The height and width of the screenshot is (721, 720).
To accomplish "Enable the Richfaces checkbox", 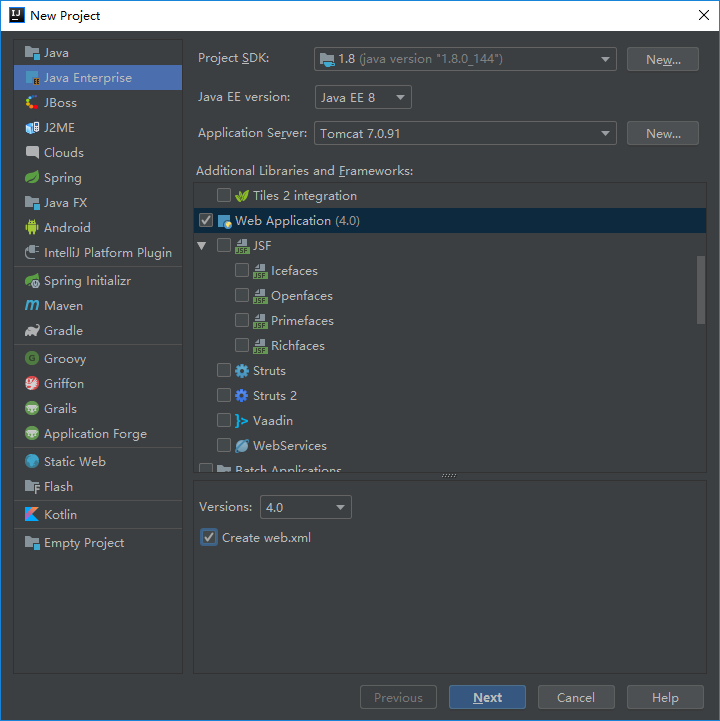I will [x=242, y=345].
